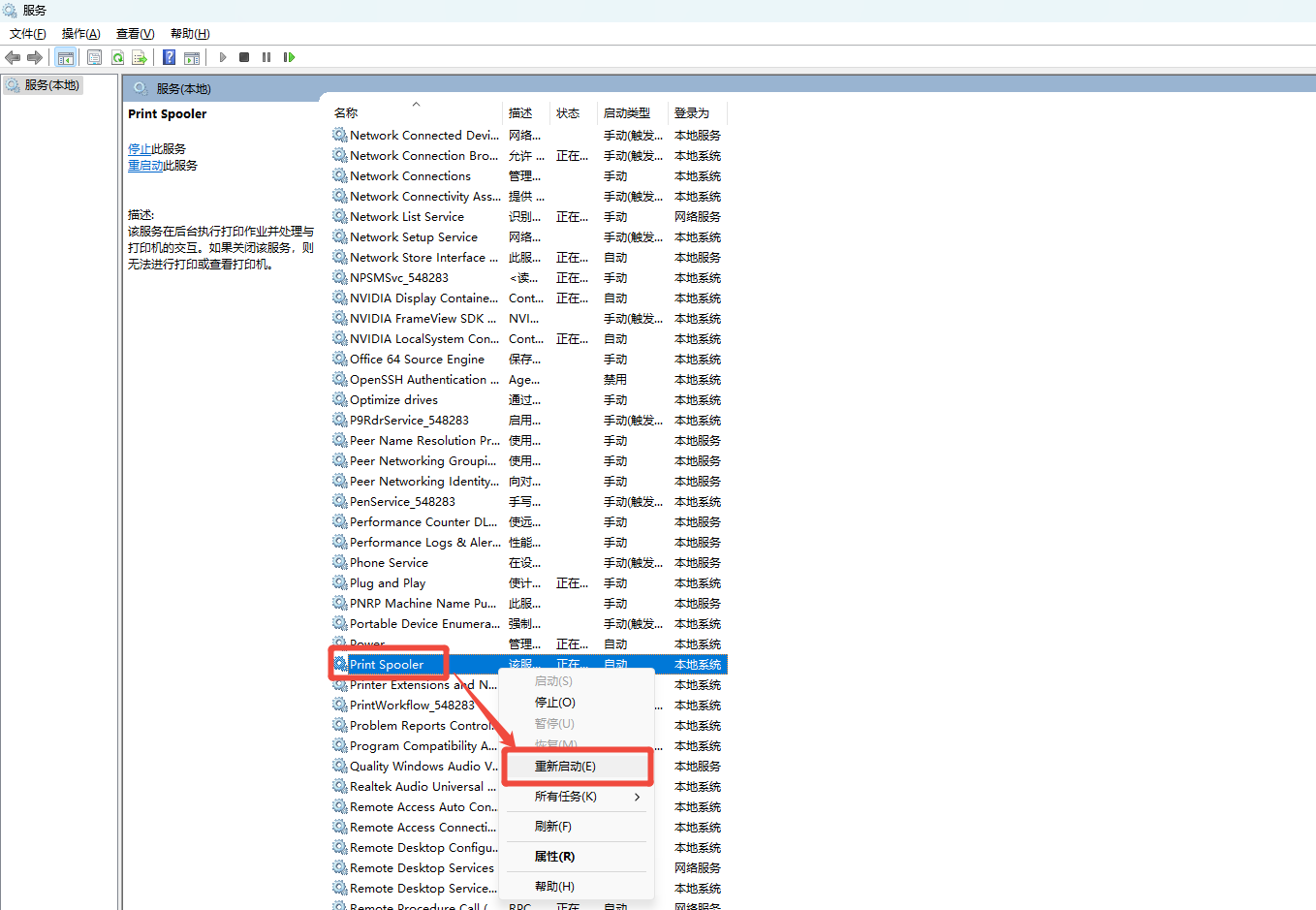Select 重新启动(E) in the context menu
This screenshot has height=910, width=1316.
click(x=566, y=767)
